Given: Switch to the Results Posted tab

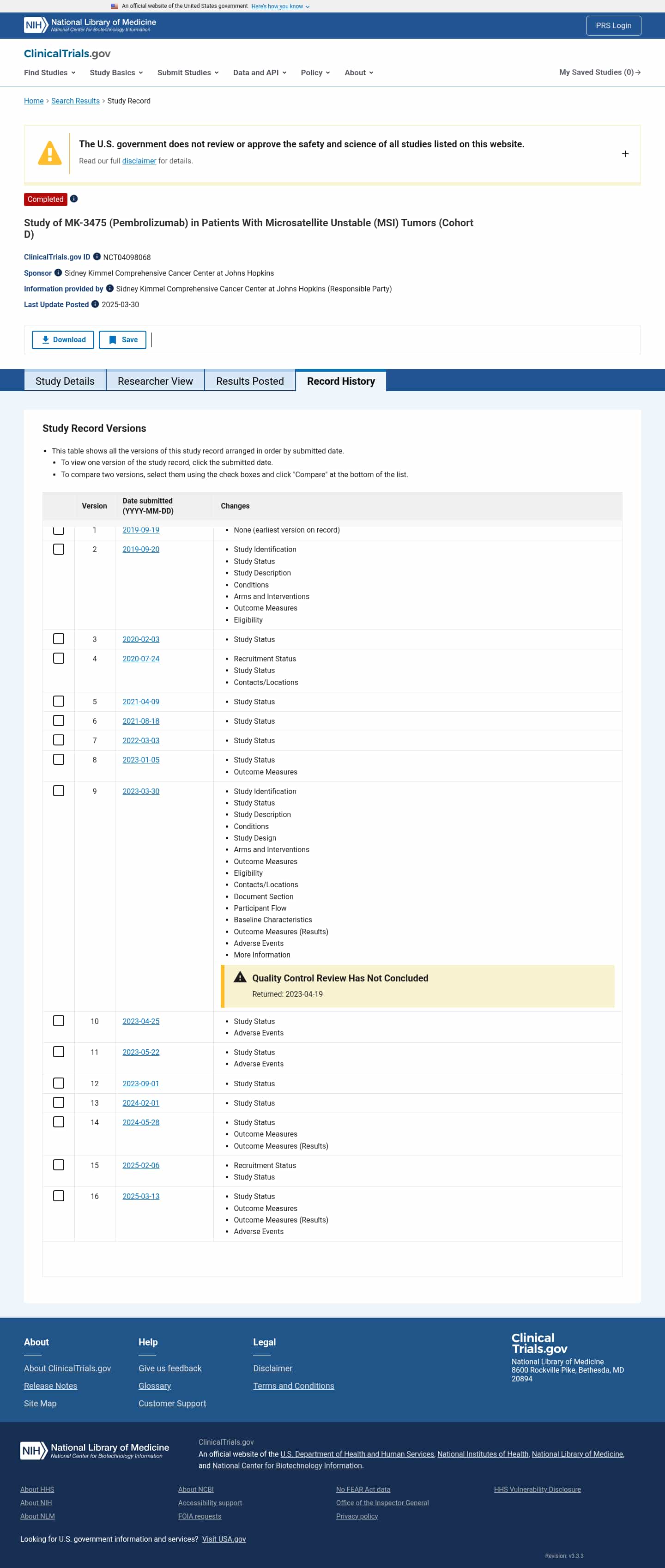Looking at the screenshot, I should (x=250, y=381).
